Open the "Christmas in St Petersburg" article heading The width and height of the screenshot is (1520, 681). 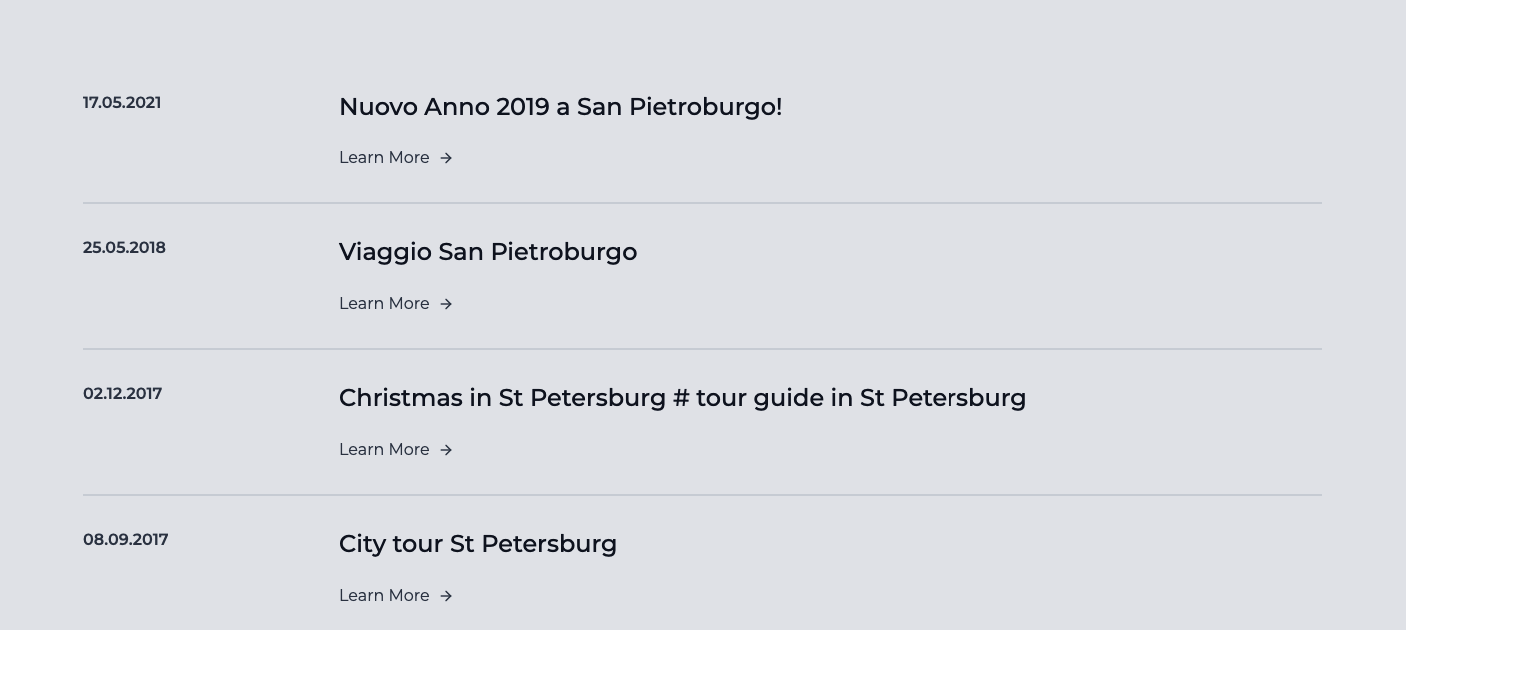tap(682, 398)
